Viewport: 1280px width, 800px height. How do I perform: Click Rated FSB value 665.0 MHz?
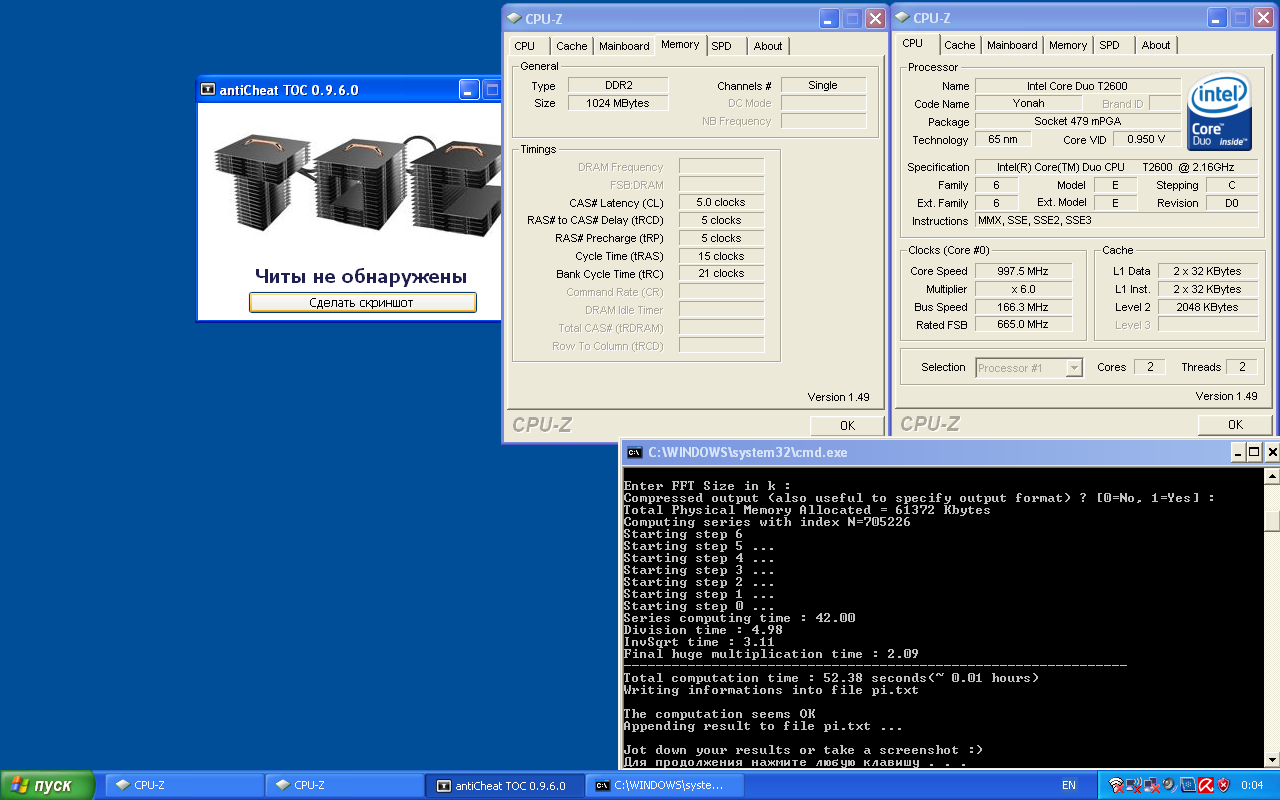point(1022,325)
